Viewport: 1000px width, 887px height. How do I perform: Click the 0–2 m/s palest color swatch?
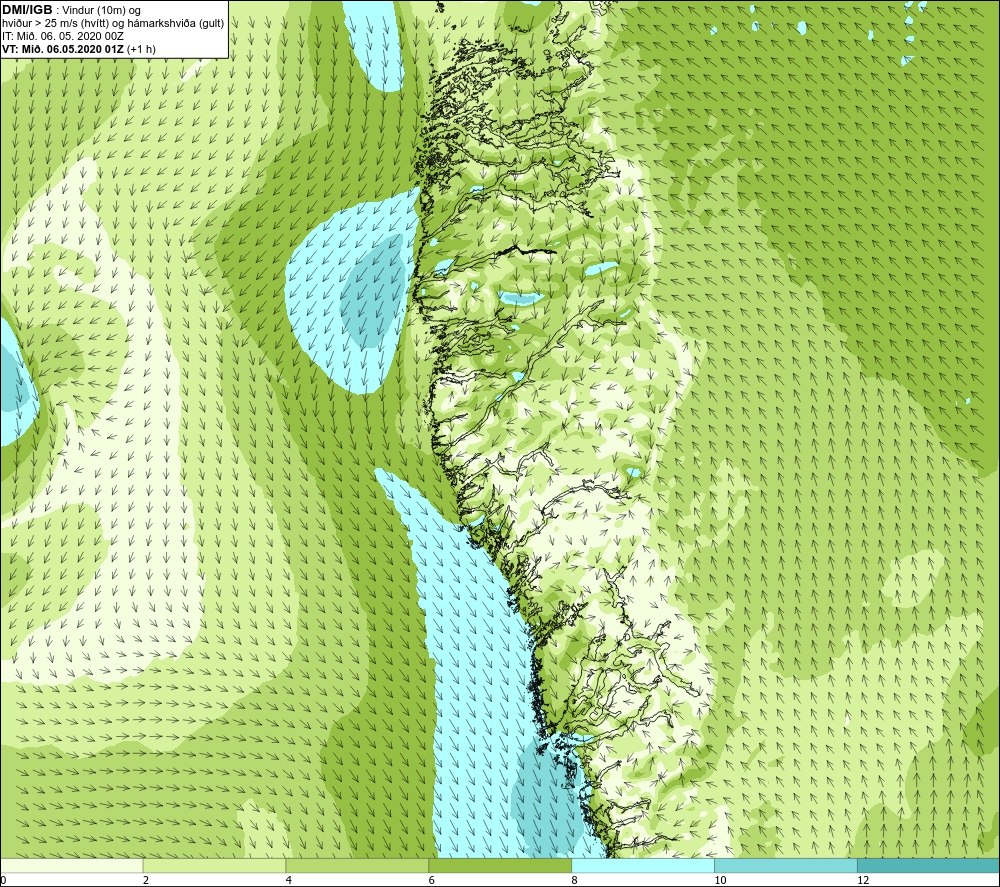pyautogui.click(x=71, y=866)
